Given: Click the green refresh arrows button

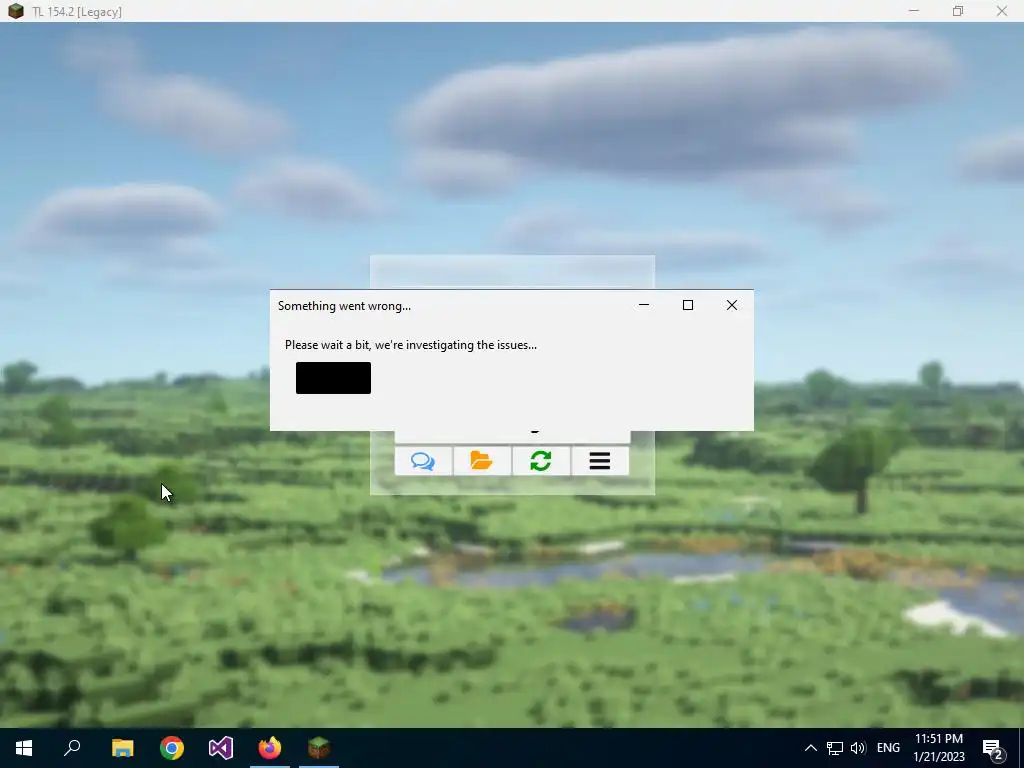Looking at the screenshot, I should click(x=541, y=461).
